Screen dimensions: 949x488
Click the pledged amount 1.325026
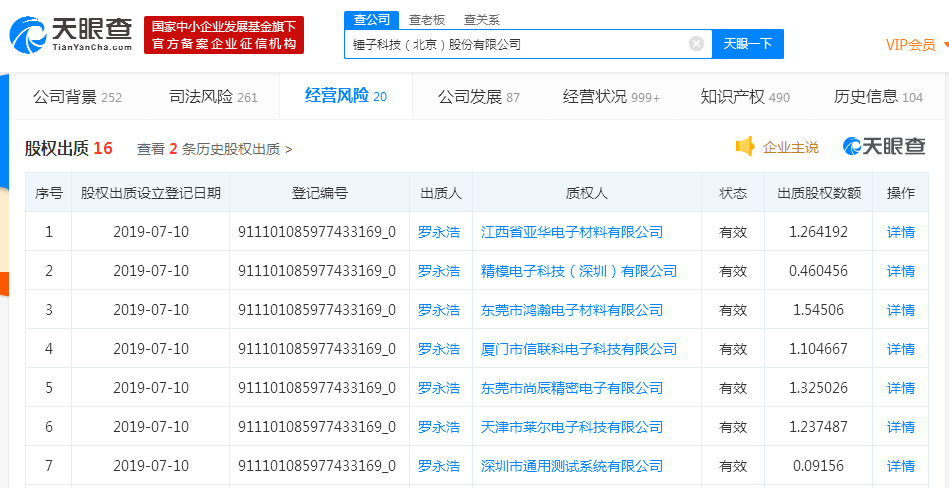[819, 387]
